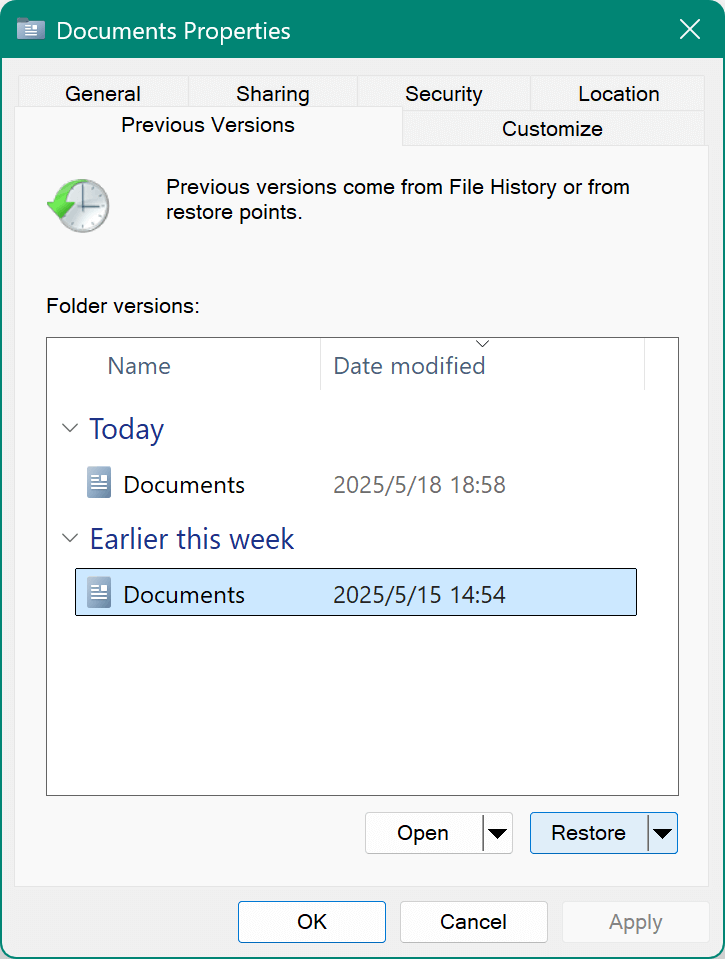Viewport: 725px width, 959px height.
Task: Click the clock icon with green arrow
Action: [78, 205]
